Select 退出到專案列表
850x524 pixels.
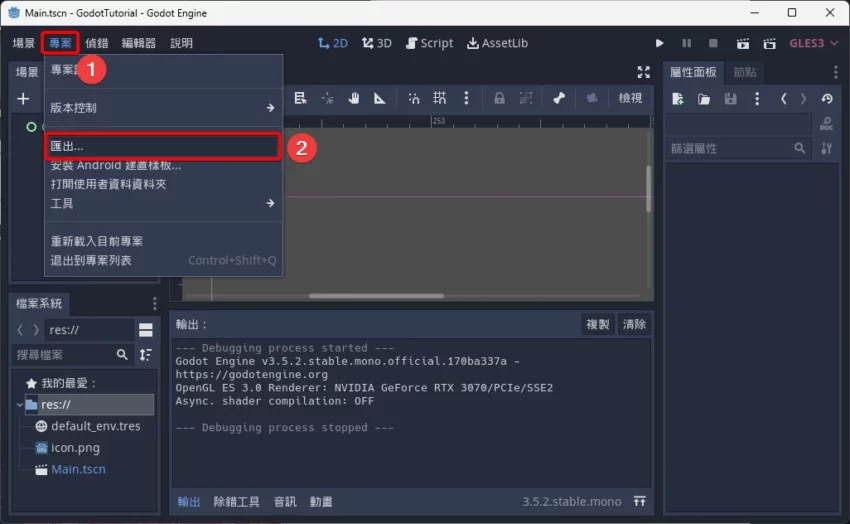pyautogui.click(x=163, y=260)
